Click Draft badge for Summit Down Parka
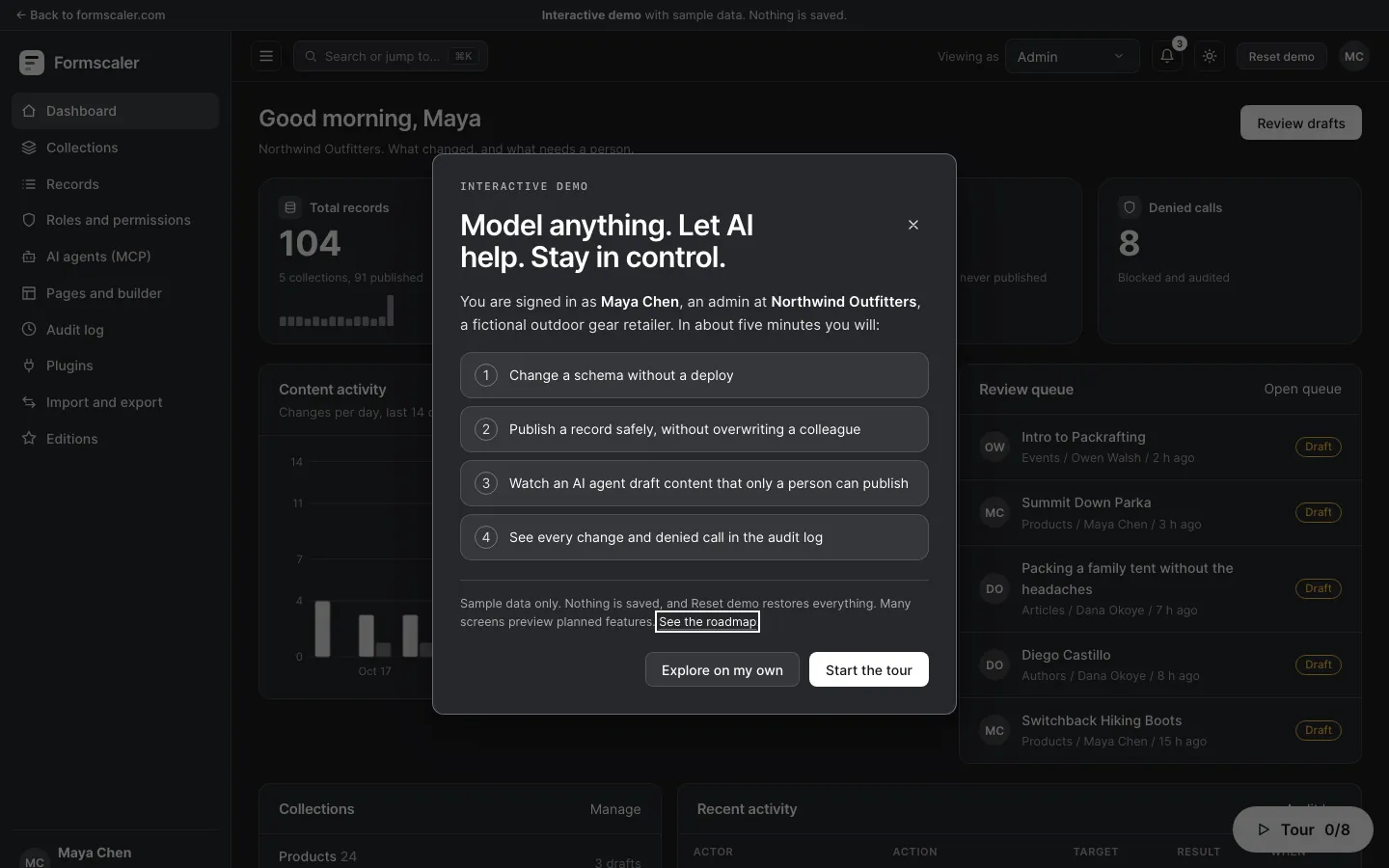1389x868 pixels. [x=1318, y=512]
